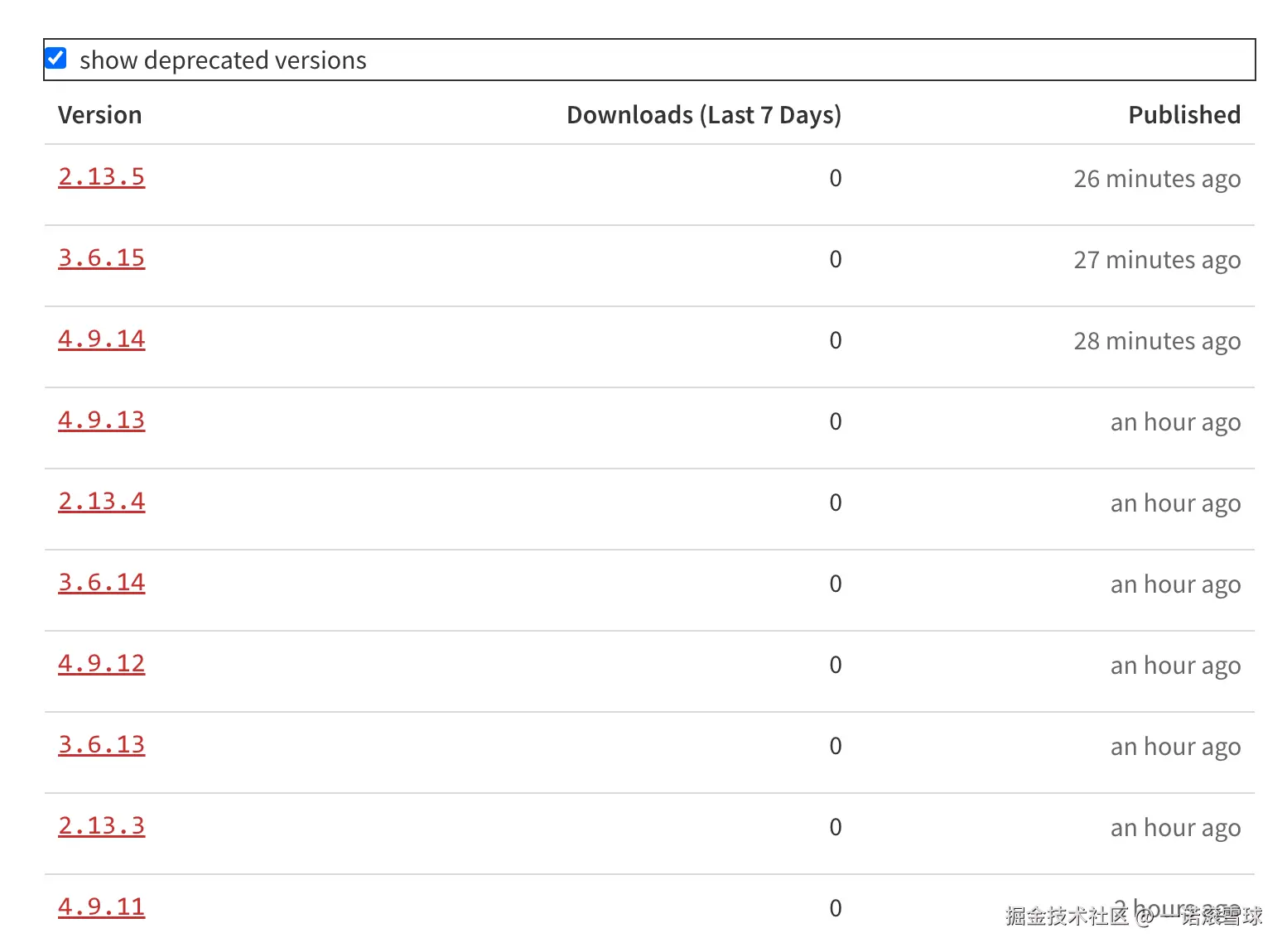Click the show deprecated versions label
This screenshot has height=952, width=1287.
pyautogui.click(x=223, y=60)
